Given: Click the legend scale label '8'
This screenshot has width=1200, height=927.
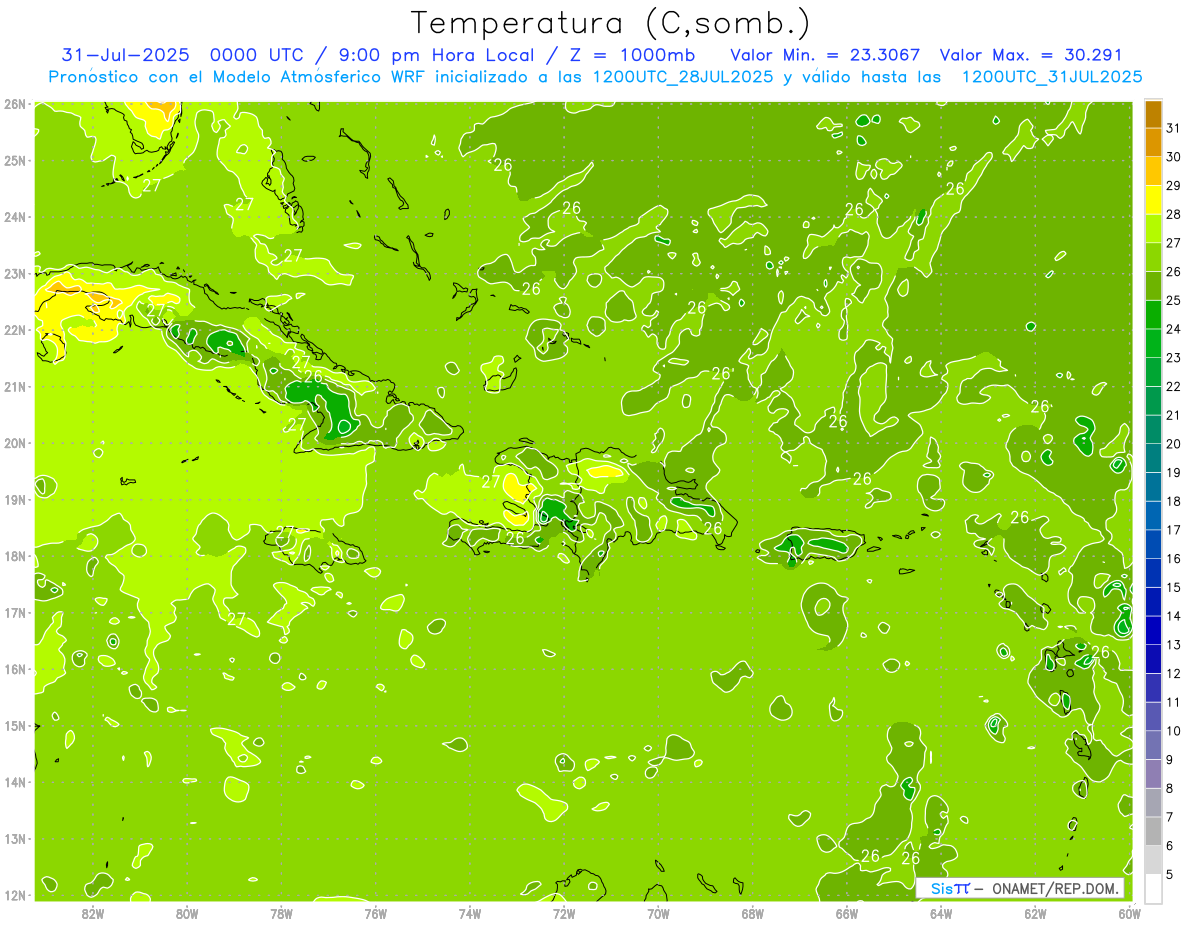Looking at the screenshot, I should pyautogui.click(x=1170, y=788).
